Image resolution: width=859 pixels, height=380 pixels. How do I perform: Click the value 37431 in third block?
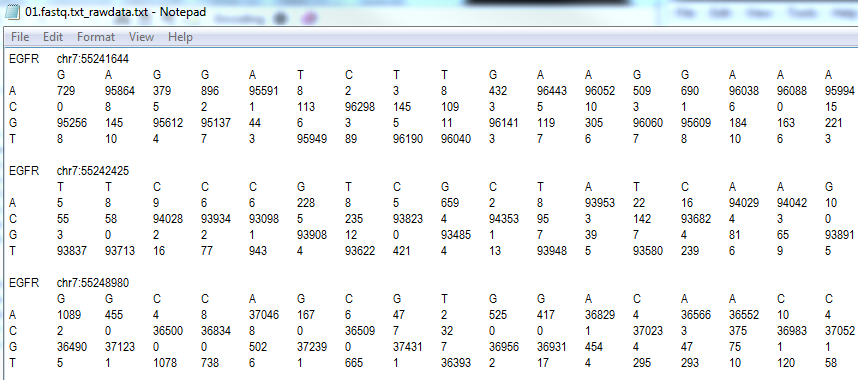coord(408,347)
